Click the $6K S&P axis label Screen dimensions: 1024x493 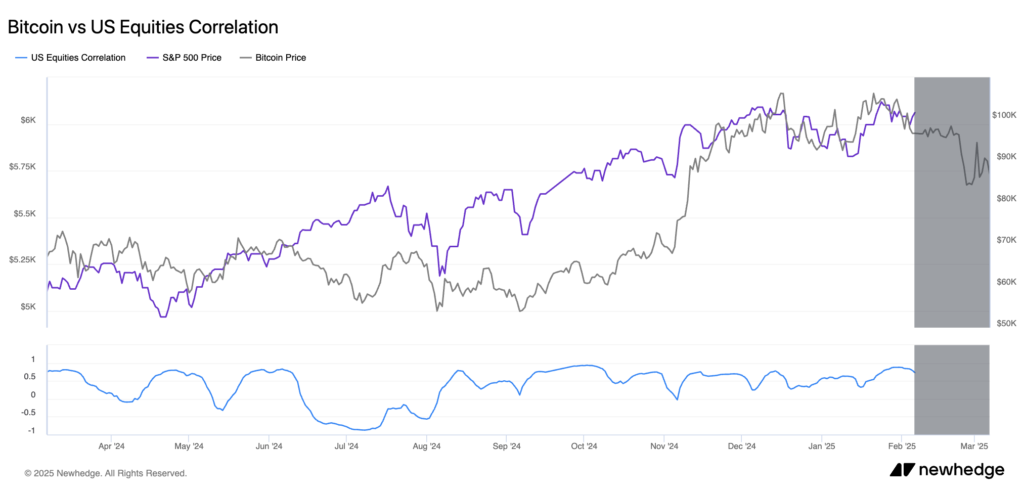tap(27, 121)
